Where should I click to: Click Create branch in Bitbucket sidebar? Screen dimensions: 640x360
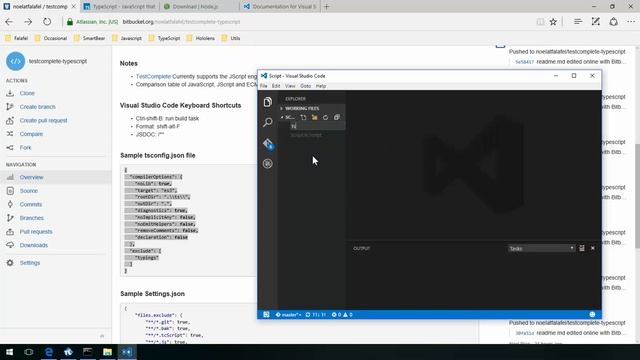[37, 107]
